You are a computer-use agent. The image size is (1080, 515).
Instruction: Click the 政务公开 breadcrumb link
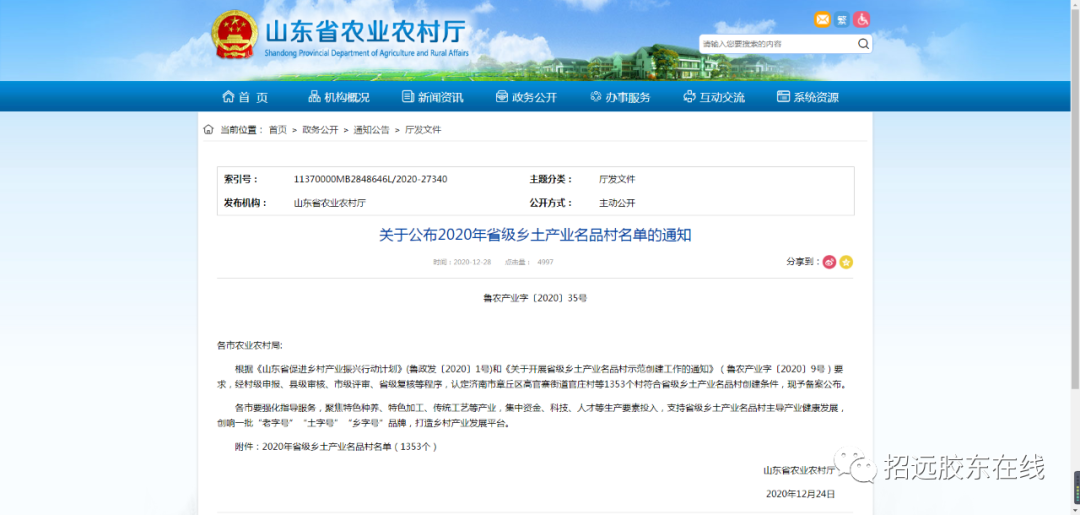click(x=320, y=130)
